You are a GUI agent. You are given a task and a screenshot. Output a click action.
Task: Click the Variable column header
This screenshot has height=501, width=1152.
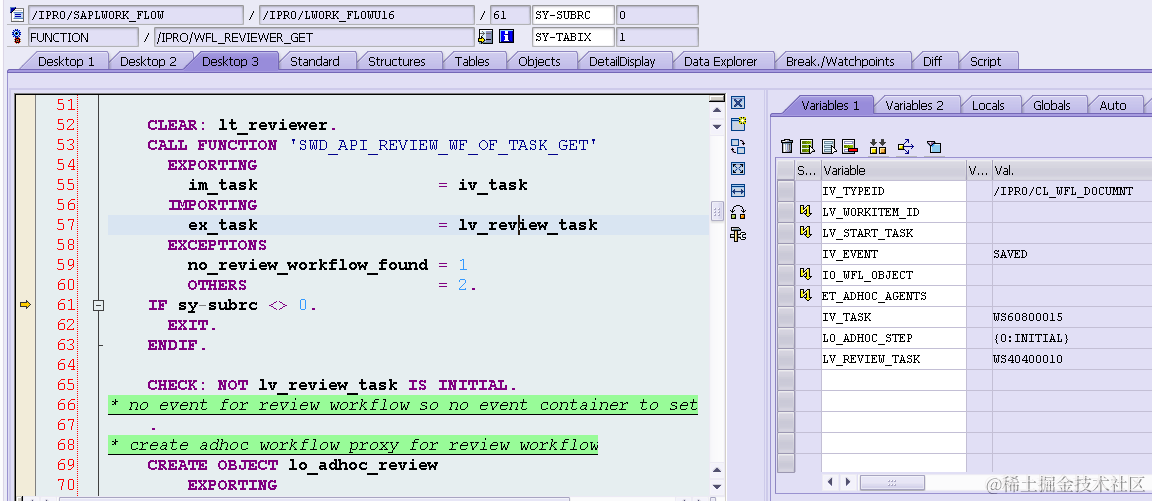click(x=893, y=170)
